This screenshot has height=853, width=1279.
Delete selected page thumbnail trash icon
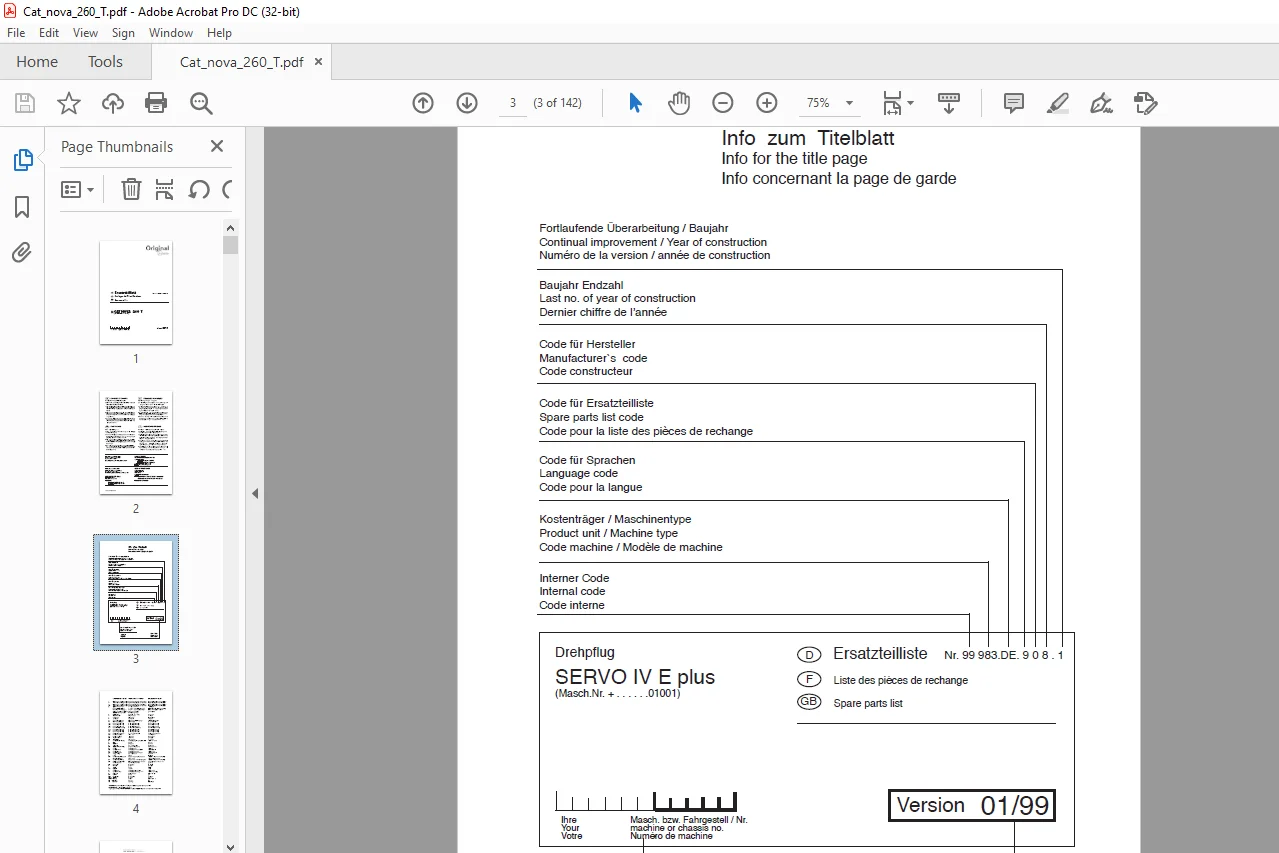pos(131,189)
